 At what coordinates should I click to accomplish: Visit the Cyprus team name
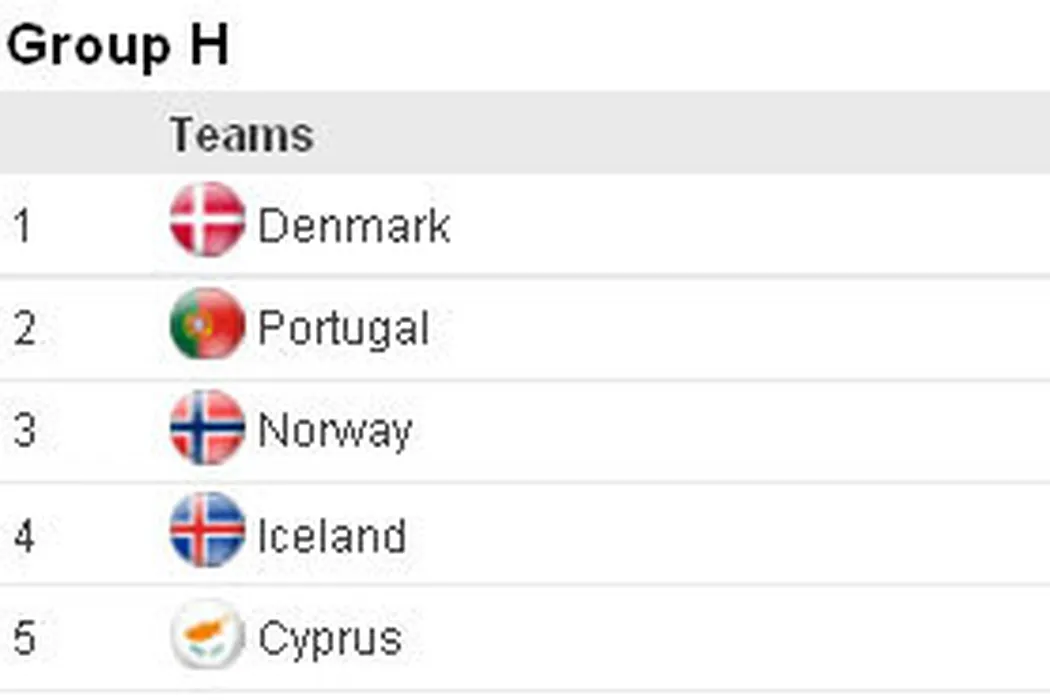click(329, 639)
